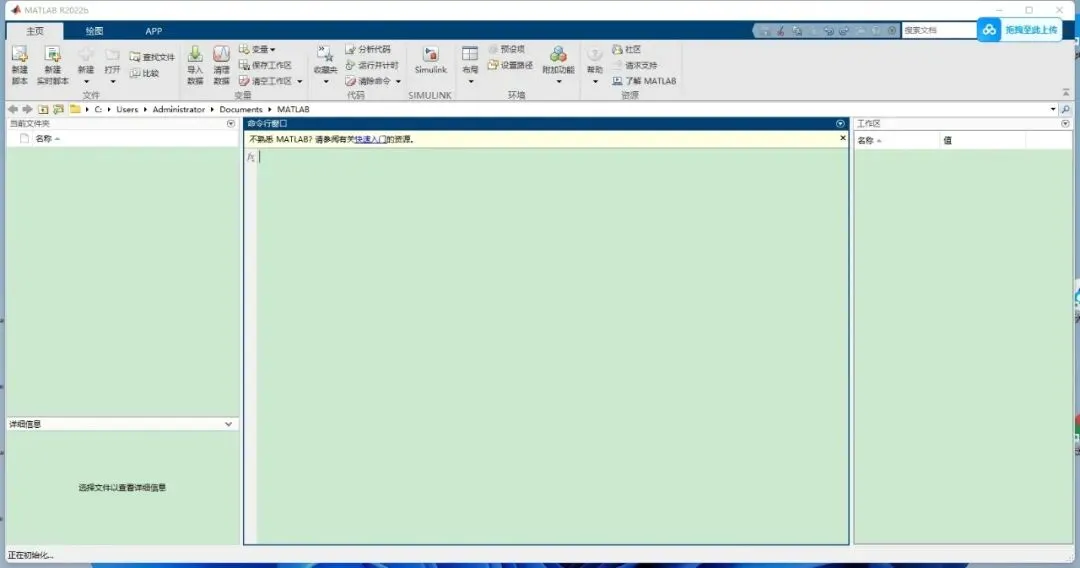Screen dimensions: 1080x568
Task: Click 清空工作区 (Clear Workspace) button
Action: [x=265, y=81]
